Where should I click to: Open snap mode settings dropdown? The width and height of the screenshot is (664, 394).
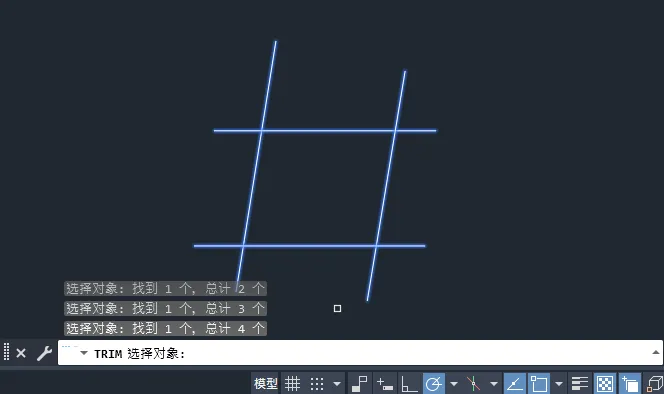[337, 384]
